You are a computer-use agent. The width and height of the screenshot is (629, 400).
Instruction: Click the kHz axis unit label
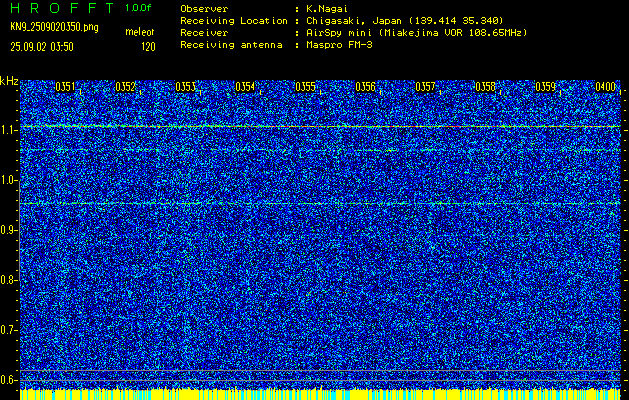(9, 81)
